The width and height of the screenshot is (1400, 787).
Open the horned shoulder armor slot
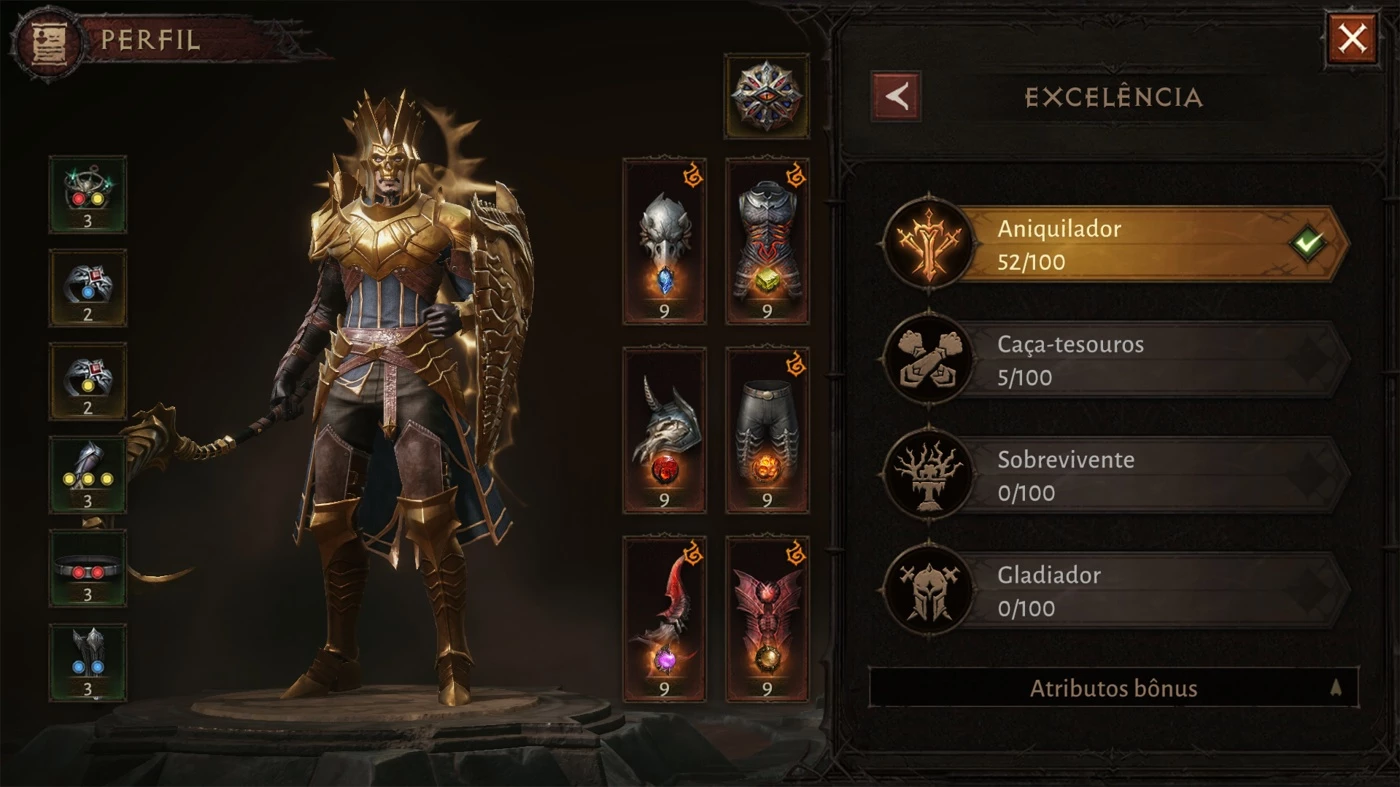click(x=664, y=430)
